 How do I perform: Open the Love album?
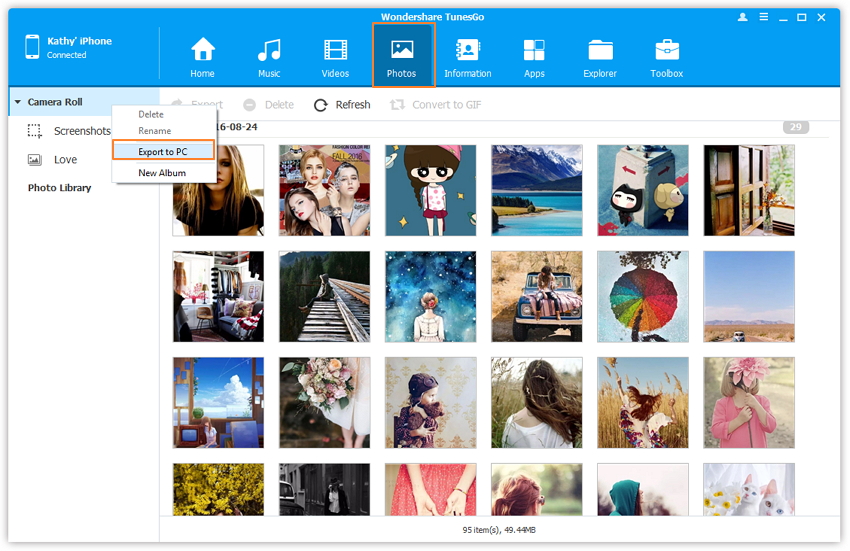65,159
